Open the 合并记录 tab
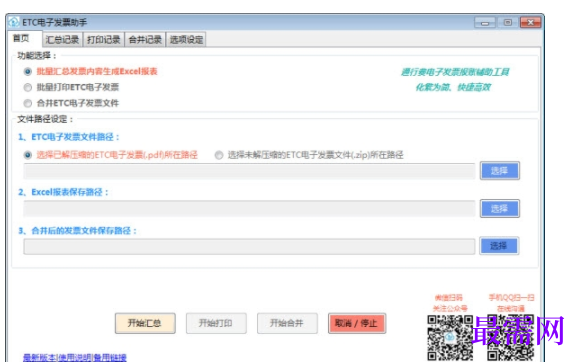The width and height of the screenshot is (583, 362). tap(145, 39)
